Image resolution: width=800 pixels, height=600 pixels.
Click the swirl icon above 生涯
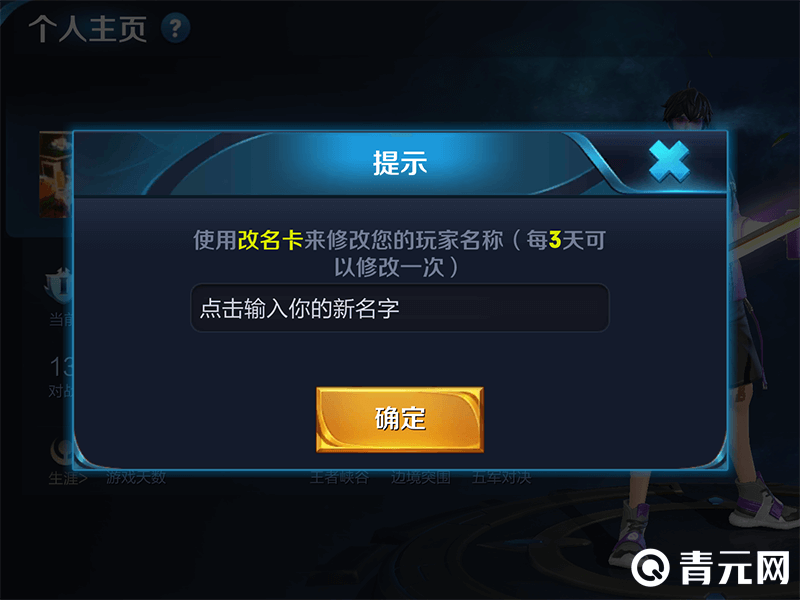click(62, 451)
